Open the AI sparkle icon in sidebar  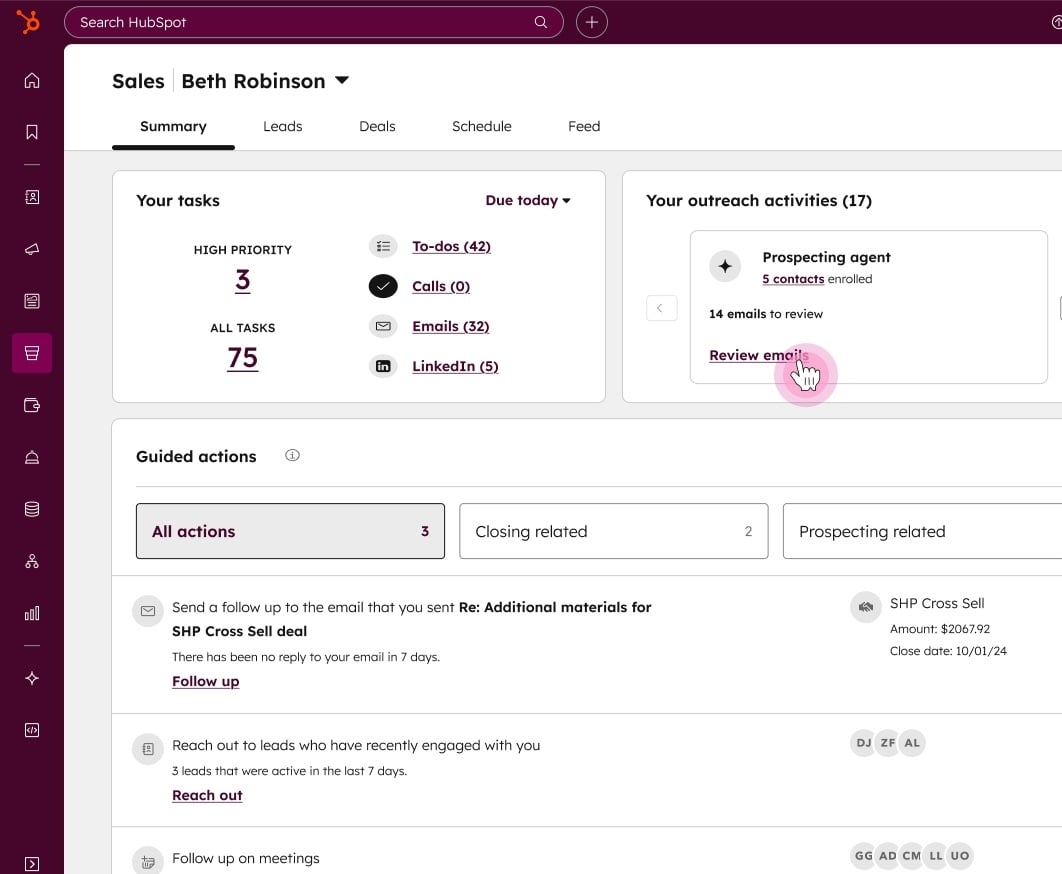coord(32,678)
